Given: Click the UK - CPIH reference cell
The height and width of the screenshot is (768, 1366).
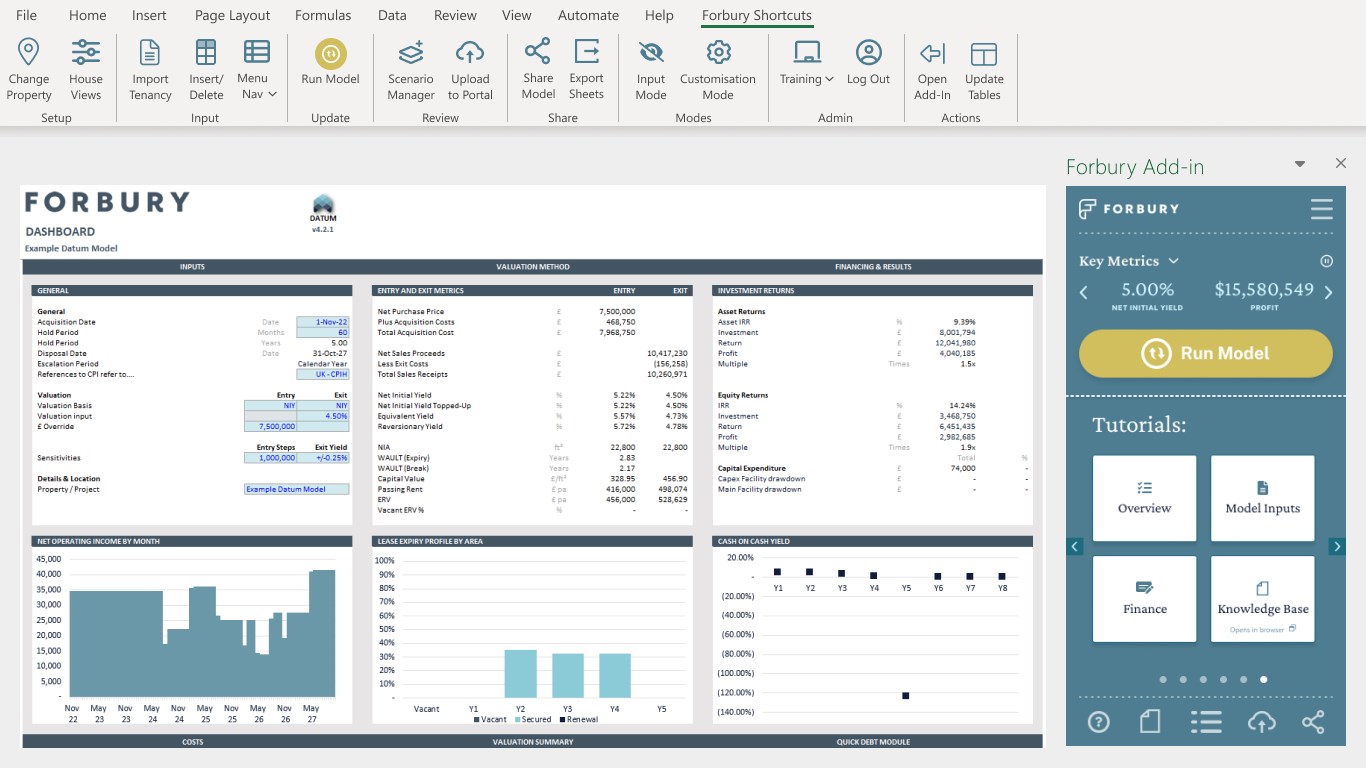Looking at the screenshot, I should (x=323, y=374).
